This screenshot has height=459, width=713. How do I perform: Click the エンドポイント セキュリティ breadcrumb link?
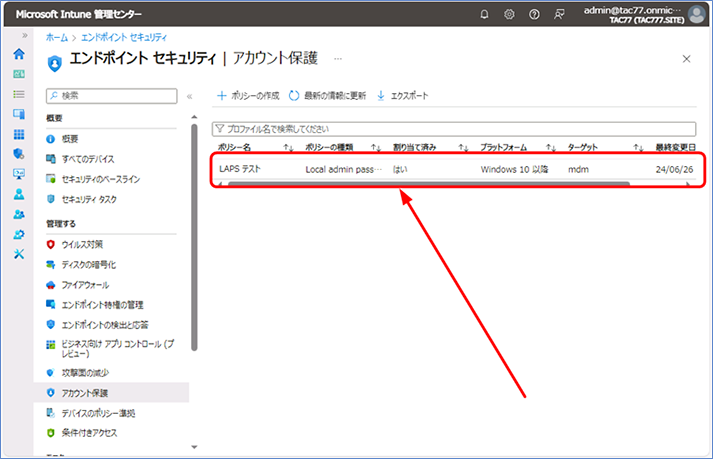click(124, 37)
